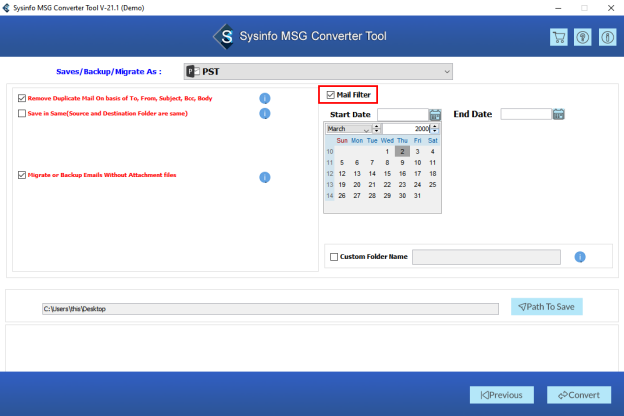Click the Previous button

[x=501, y=395]
